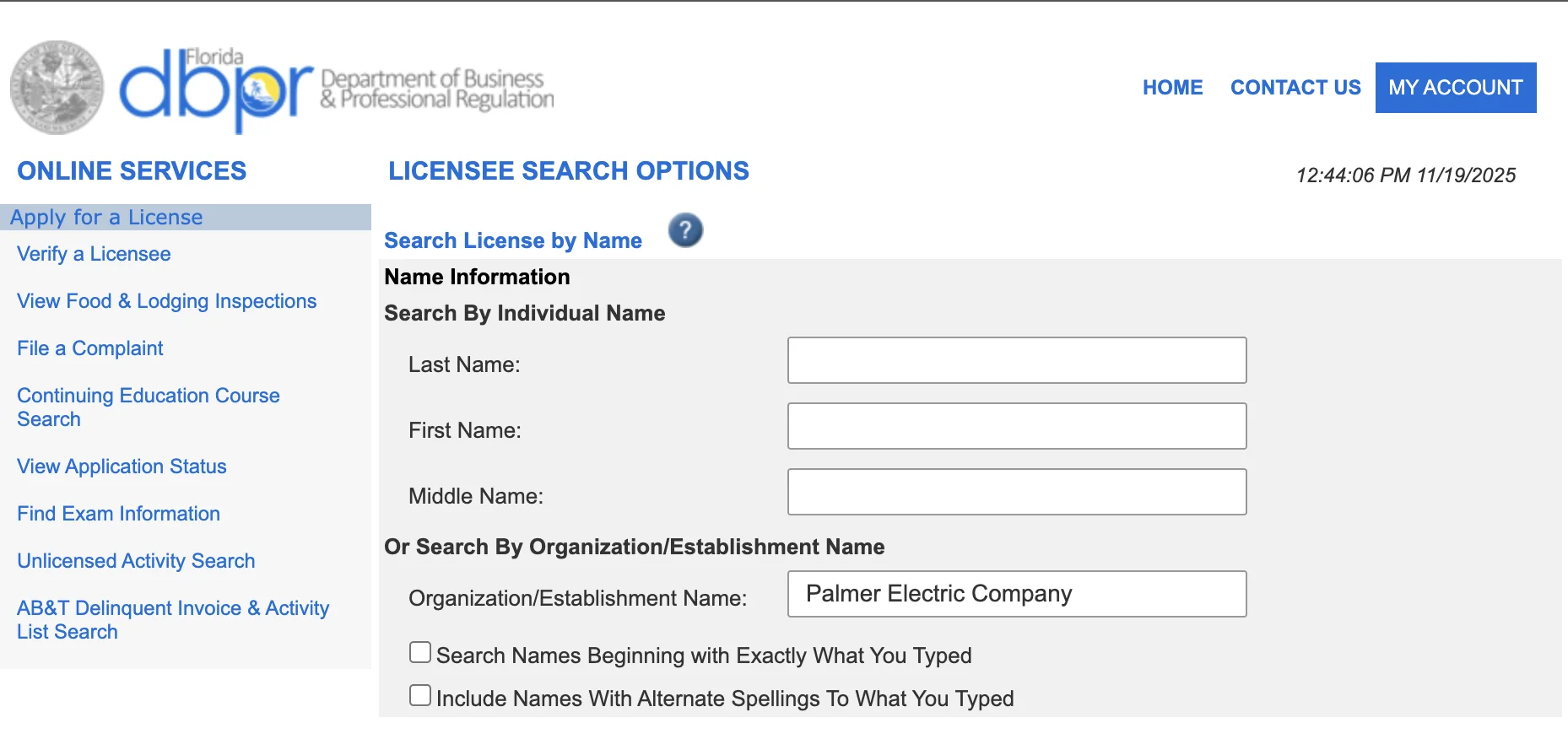
Task: Go to Unlicensed Activity Search
Action: [136, 561]
